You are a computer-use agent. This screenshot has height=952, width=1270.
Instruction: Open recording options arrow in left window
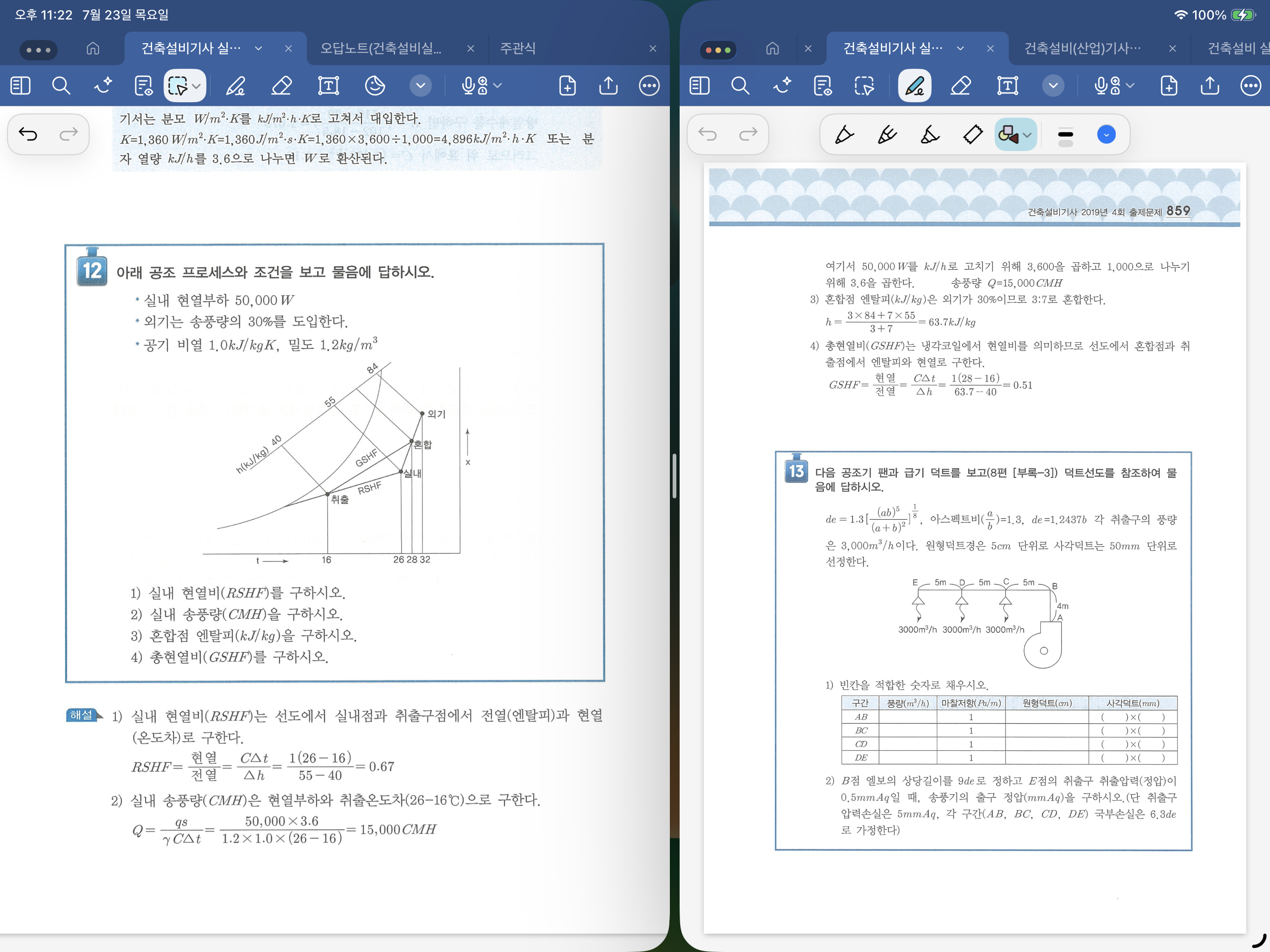pyautogui.click(x=498, y=86)
